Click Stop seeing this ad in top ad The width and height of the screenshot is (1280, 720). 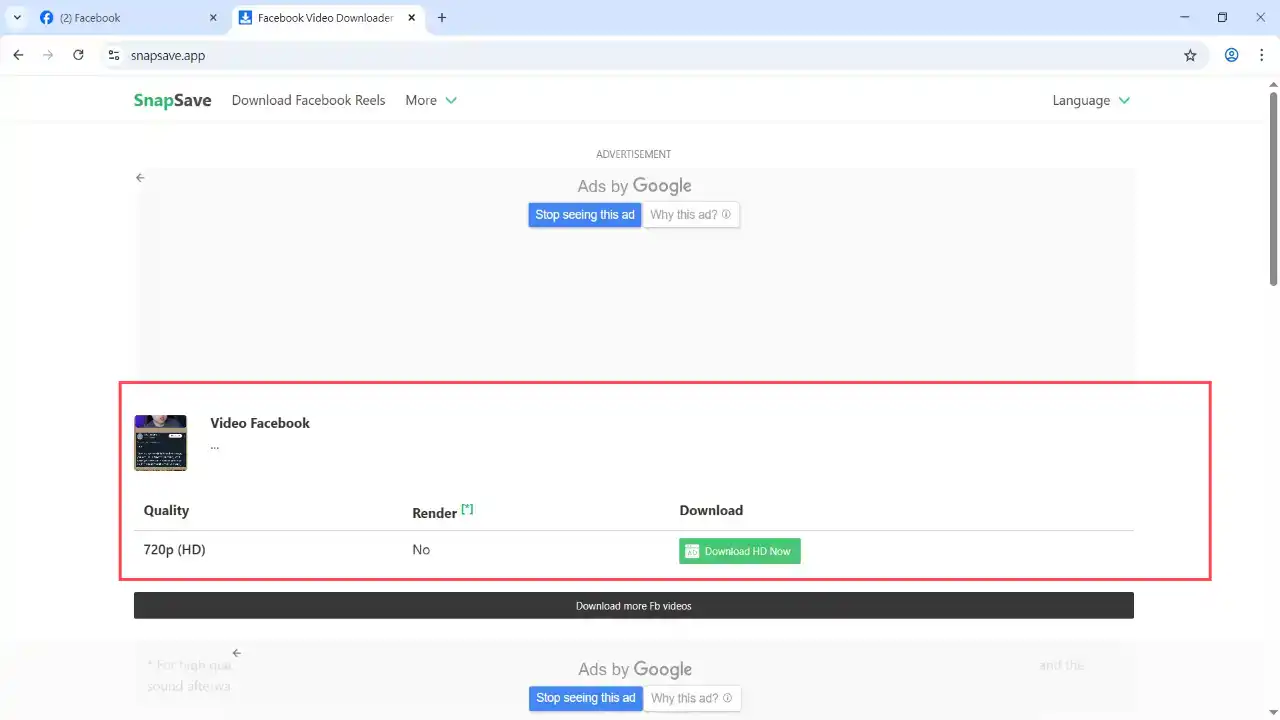coord(584,215)
